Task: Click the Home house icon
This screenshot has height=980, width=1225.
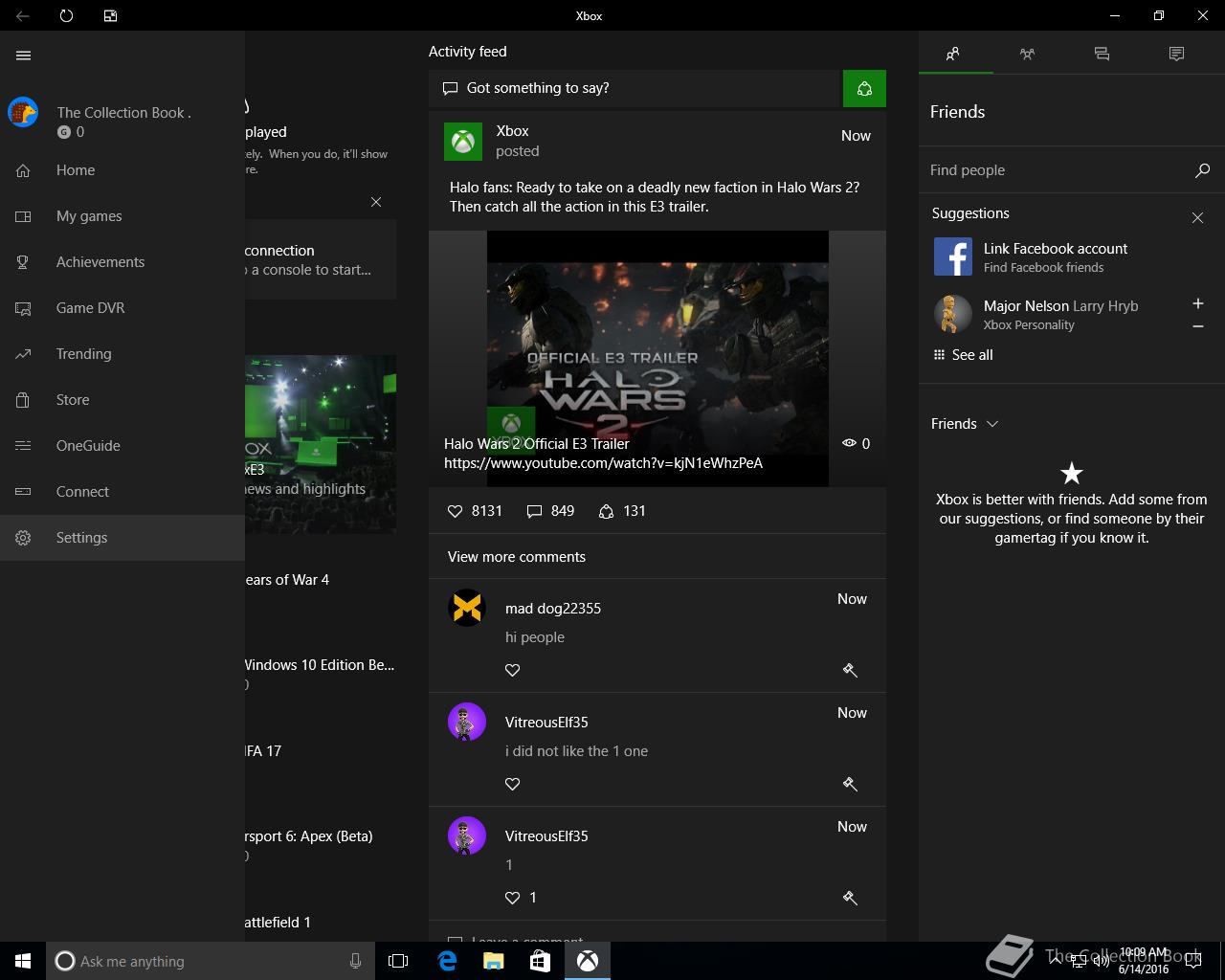Action: [23, 170]
